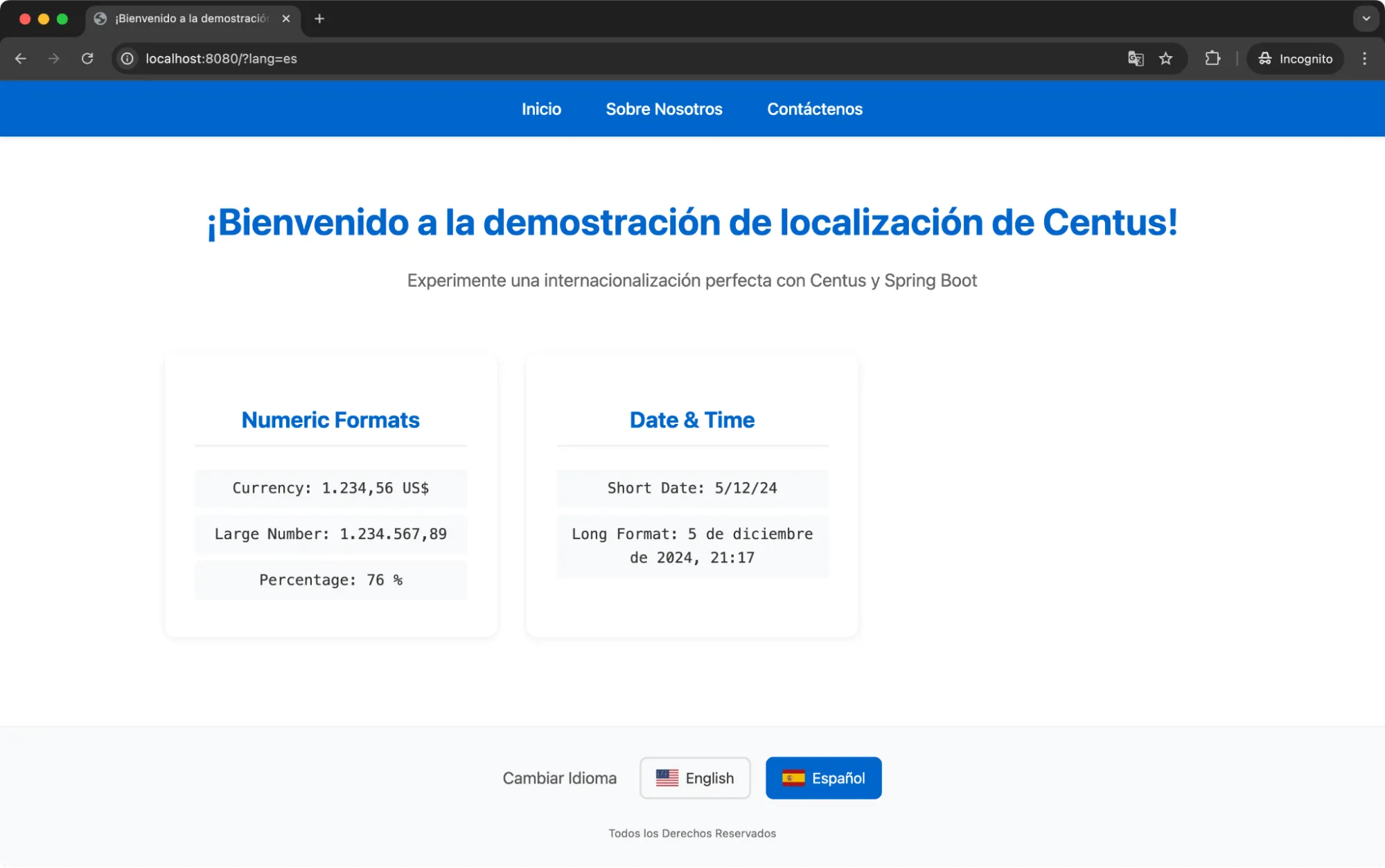Bookmark the page using the star icon
1385x868 pixels.
point(1167,58)
